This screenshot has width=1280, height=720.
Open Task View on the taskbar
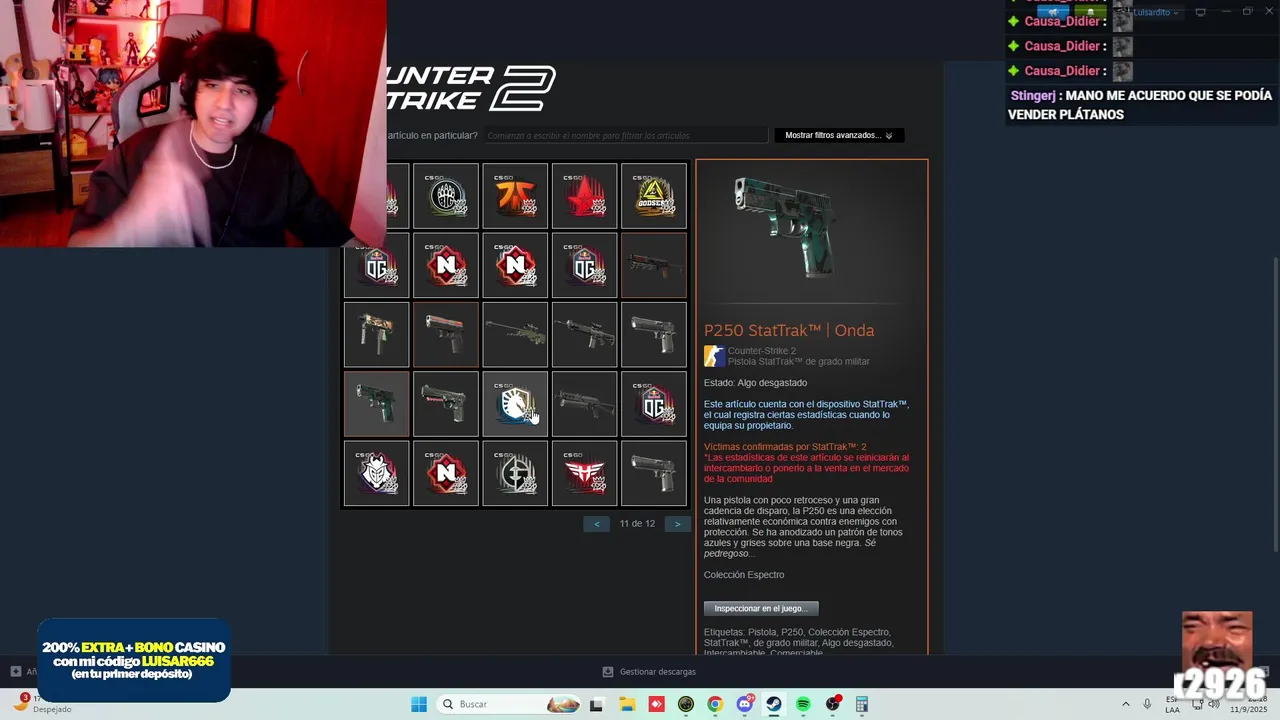597,704
